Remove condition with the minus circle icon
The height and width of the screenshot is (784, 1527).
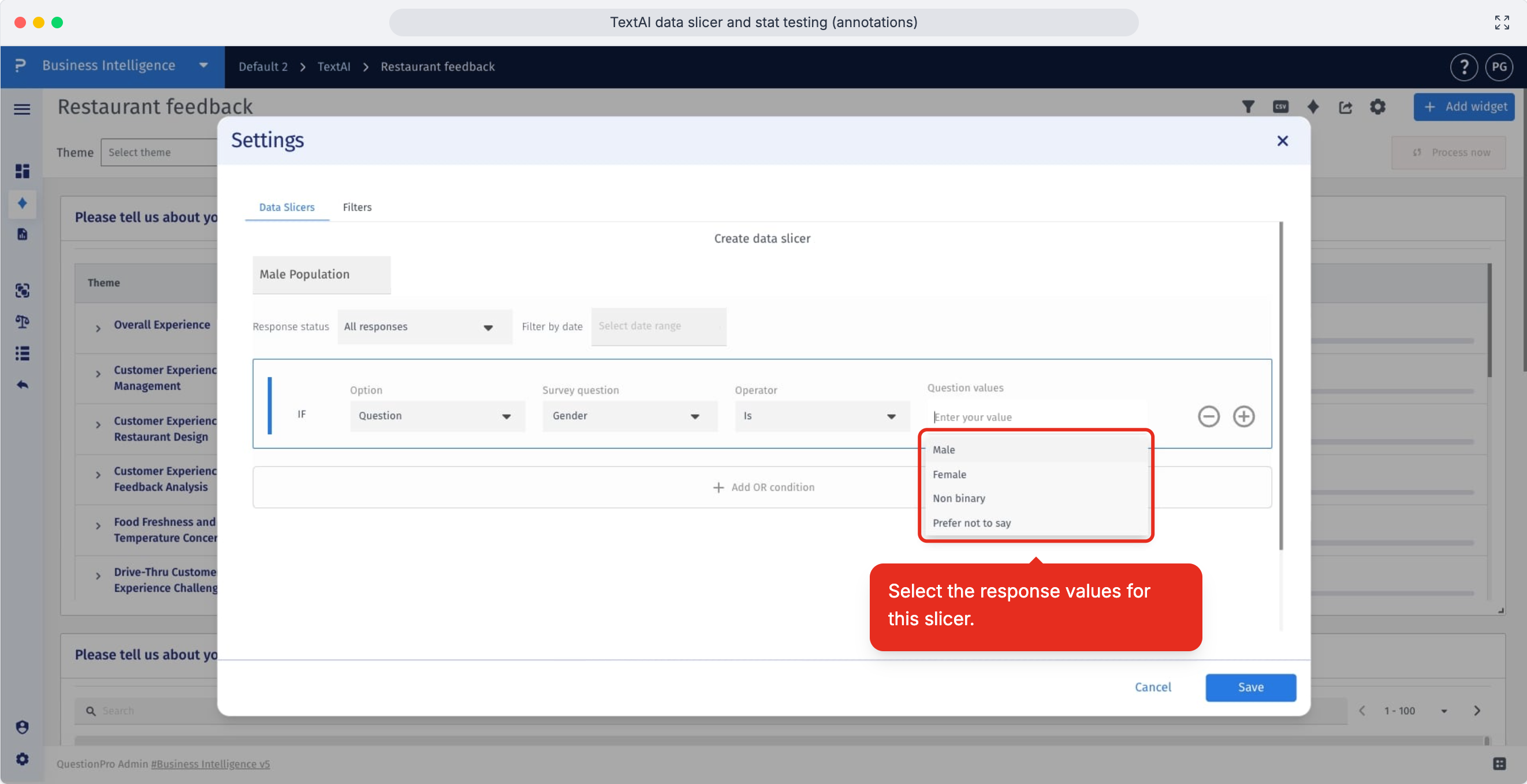pyautogui.click(x=1209, y=416)
